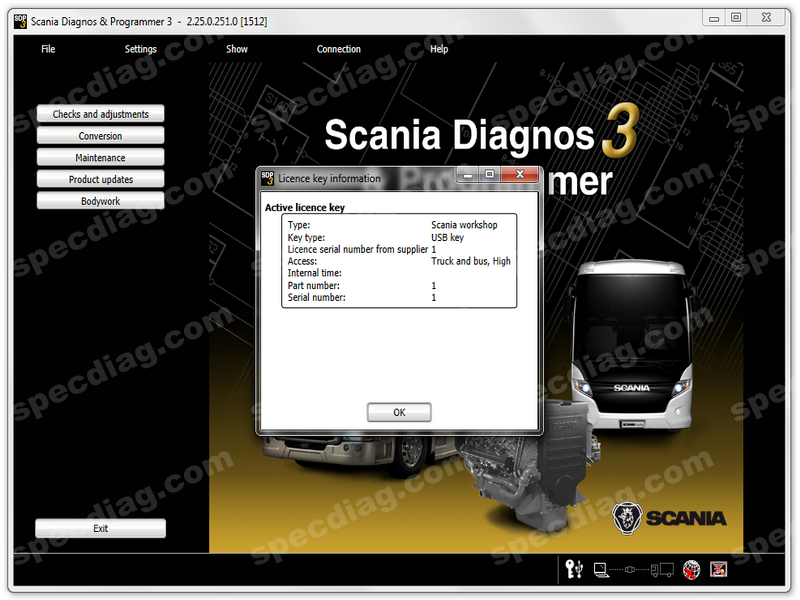Open the Show menu
Image resolution: width=800 pixels, height=600 pixels.
pyautogui.click(x=237, y=49)
